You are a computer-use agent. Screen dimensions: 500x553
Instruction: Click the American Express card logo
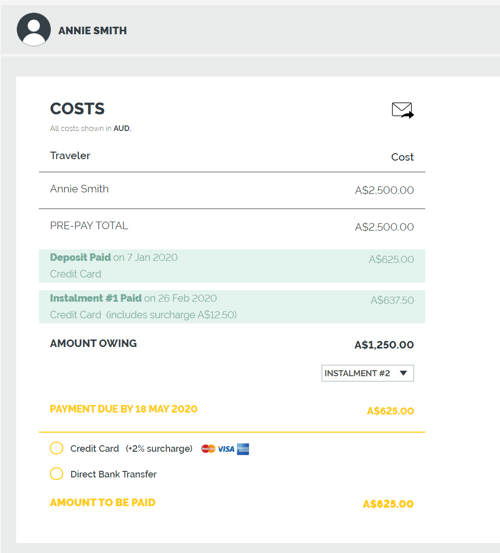pyautogui.click(x=243, y=449)
